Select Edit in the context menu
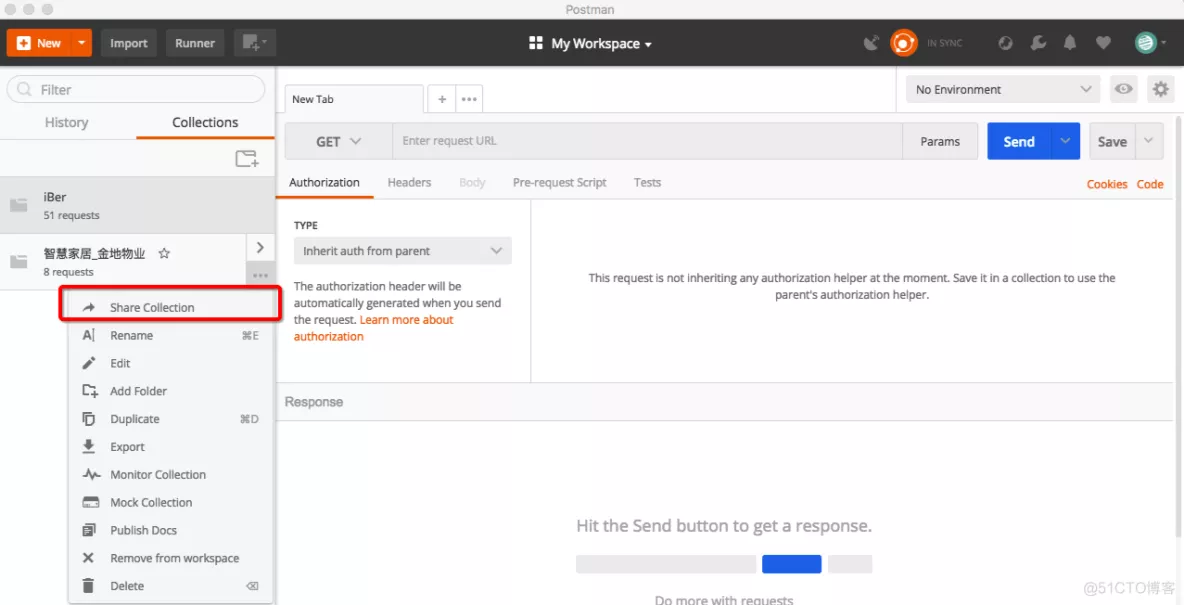 click(171, 363)
